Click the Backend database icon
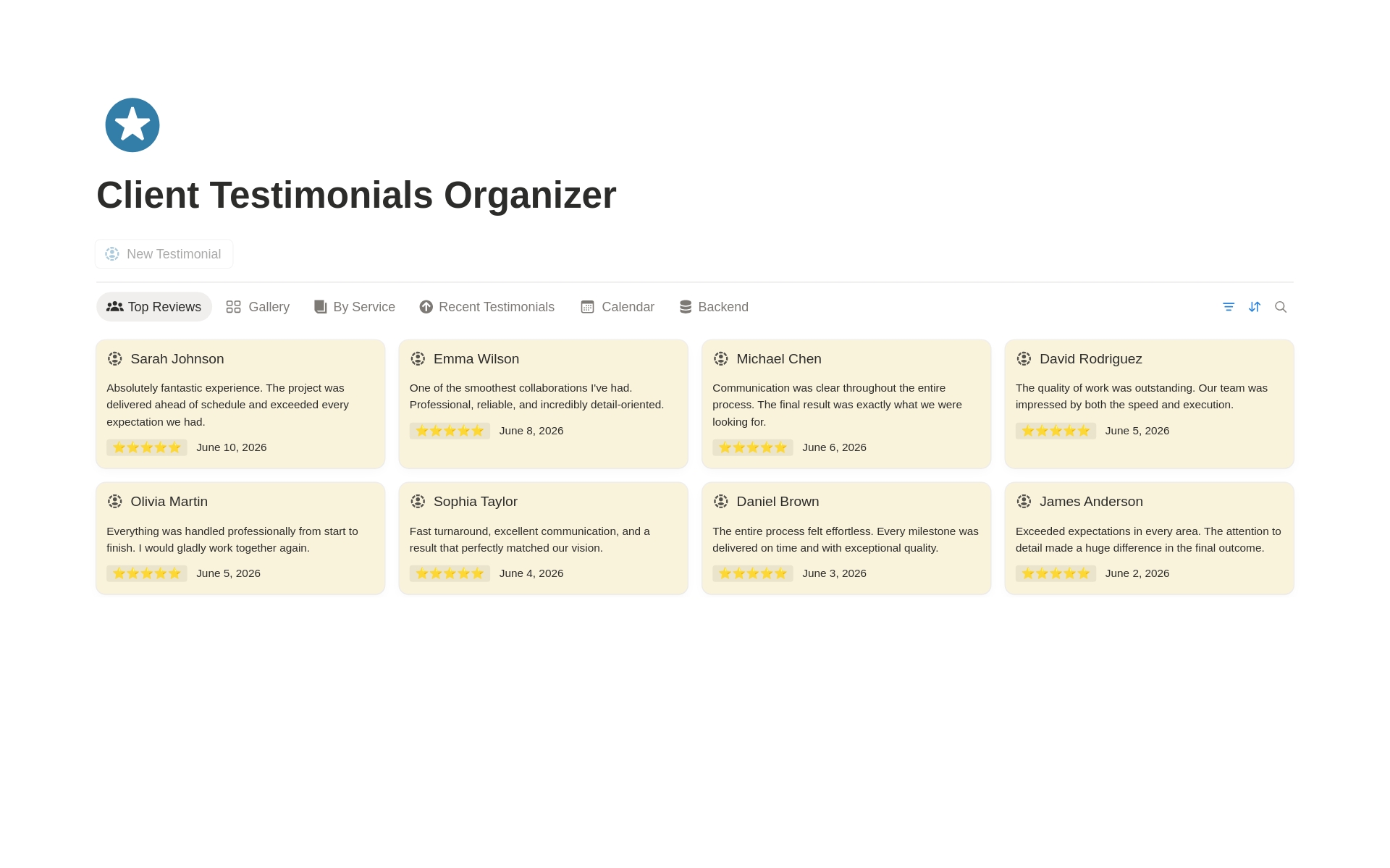The width and height of the screenshot is (1390, 868). click(686, 307)
